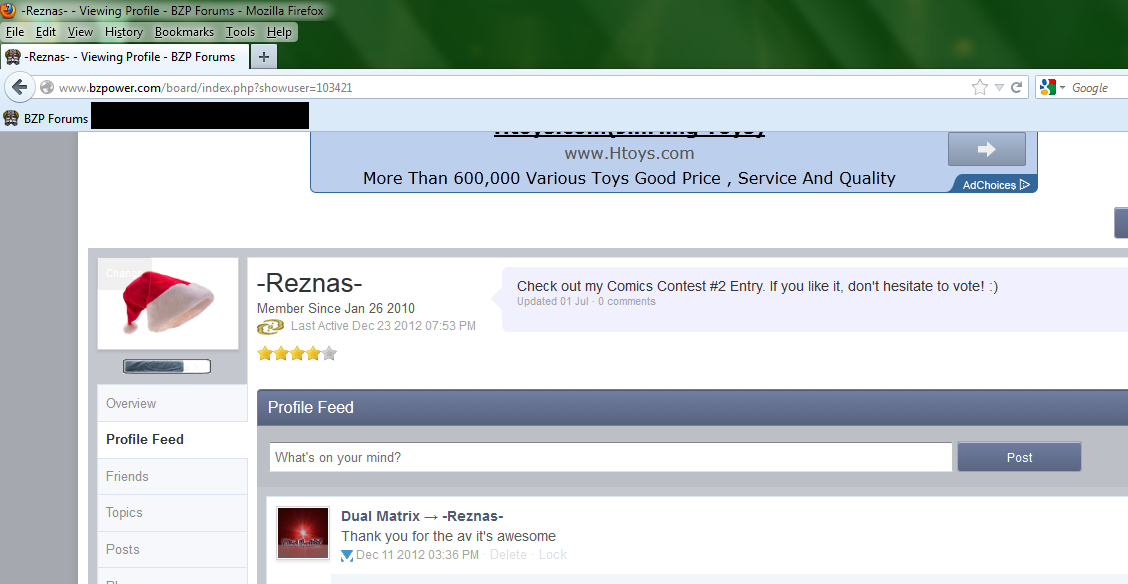The height and width of the screenshot is (584, 1128).
Task: Open the File menu
Action: (x=14, y=32)
